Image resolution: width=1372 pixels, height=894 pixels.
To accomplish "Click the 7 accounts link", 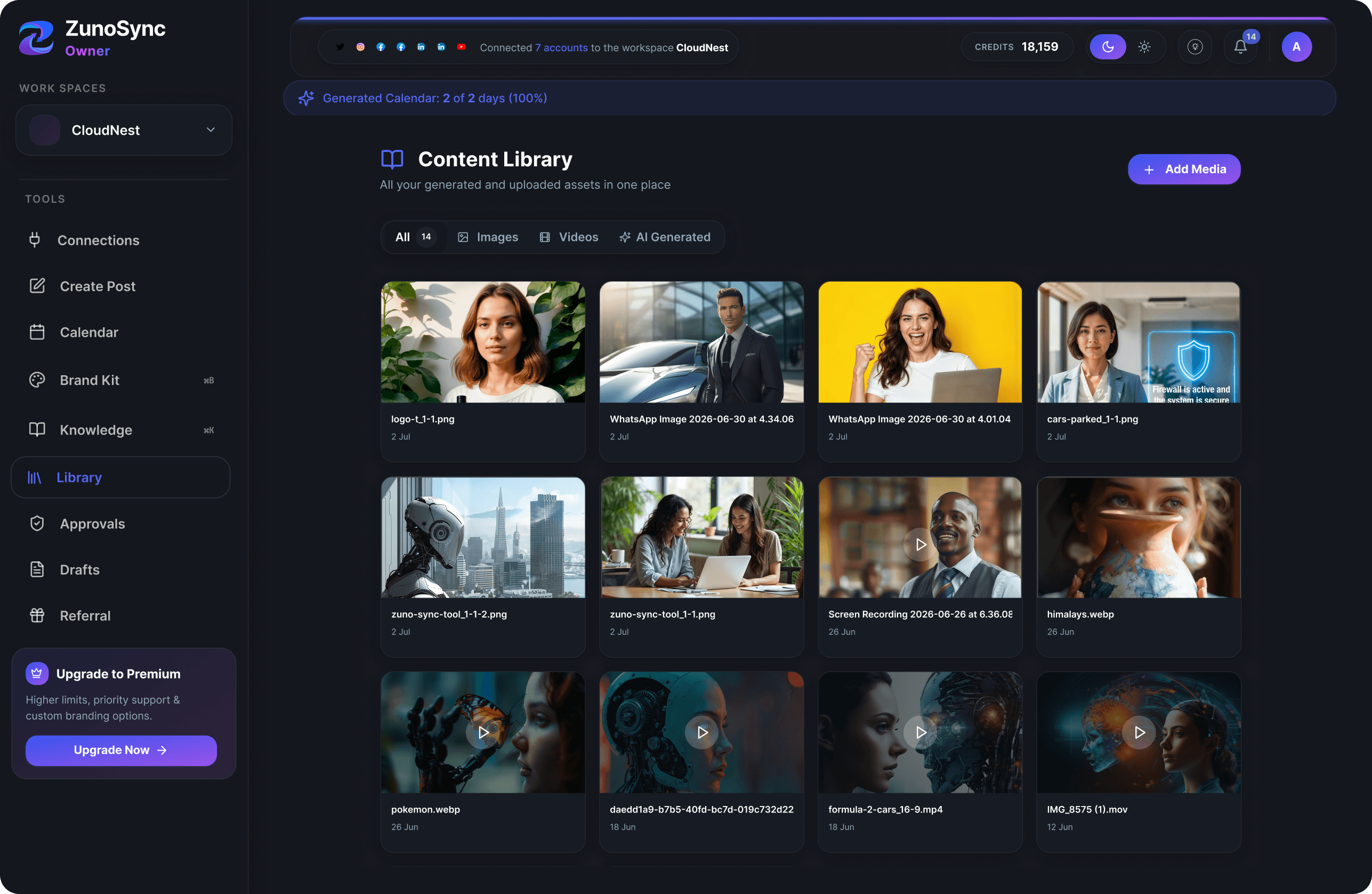I will tap(561, 48).
